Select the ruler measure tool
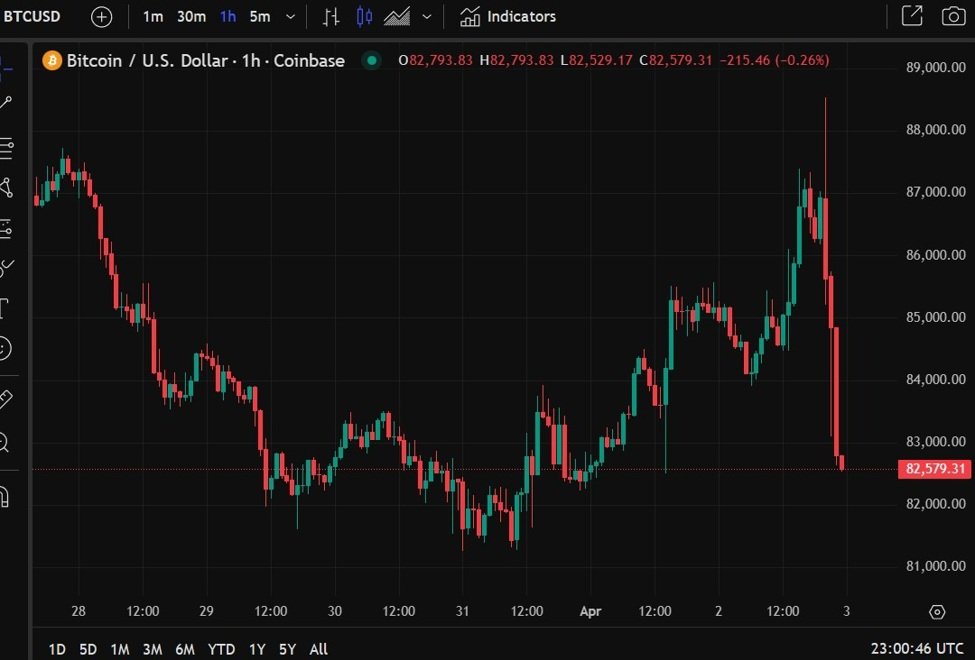 tap(5, 398)
